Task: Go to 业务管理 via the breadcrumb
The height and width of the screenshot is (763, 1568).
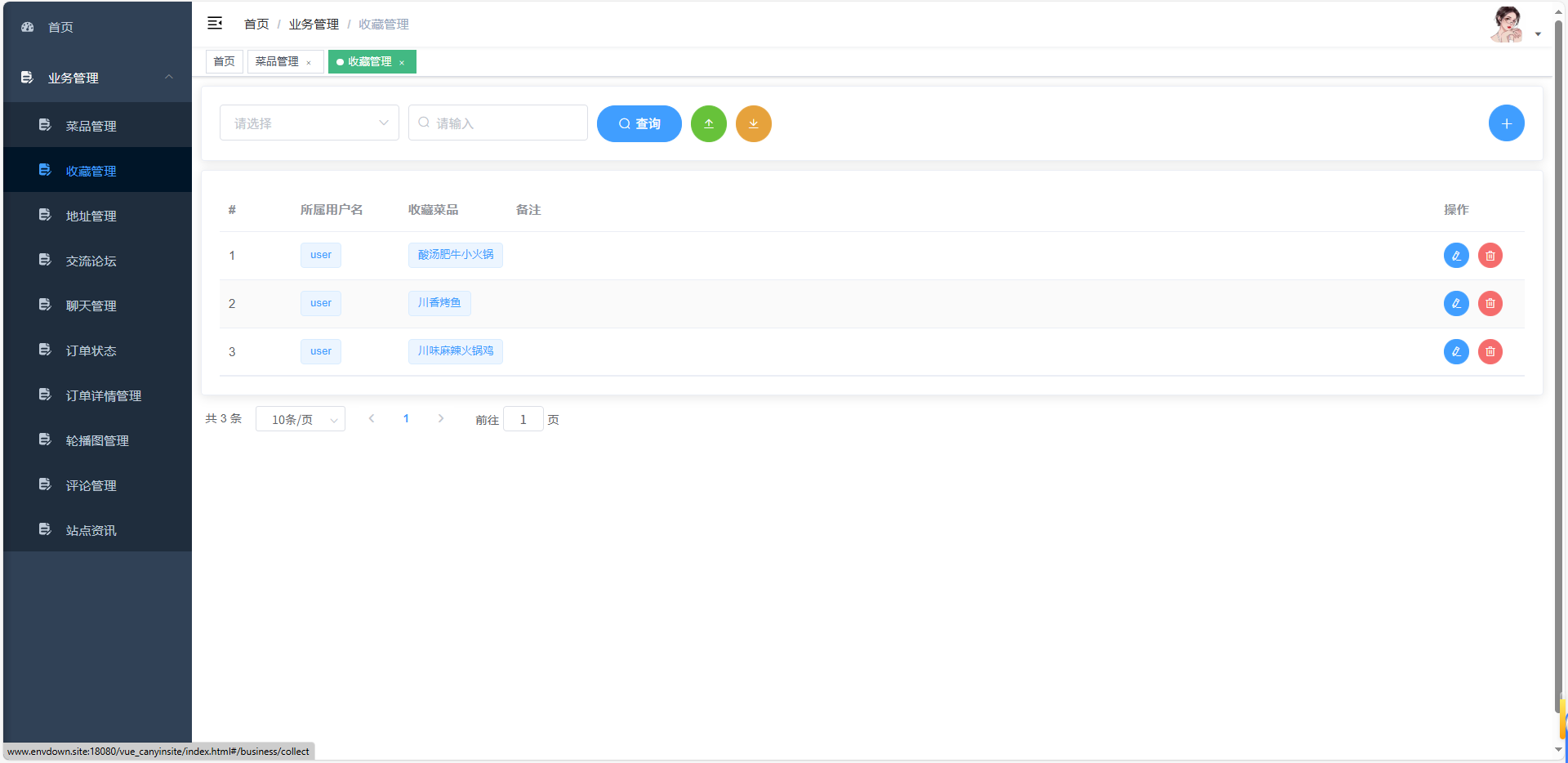Action: pyautogui.click(x=314, y=24)
